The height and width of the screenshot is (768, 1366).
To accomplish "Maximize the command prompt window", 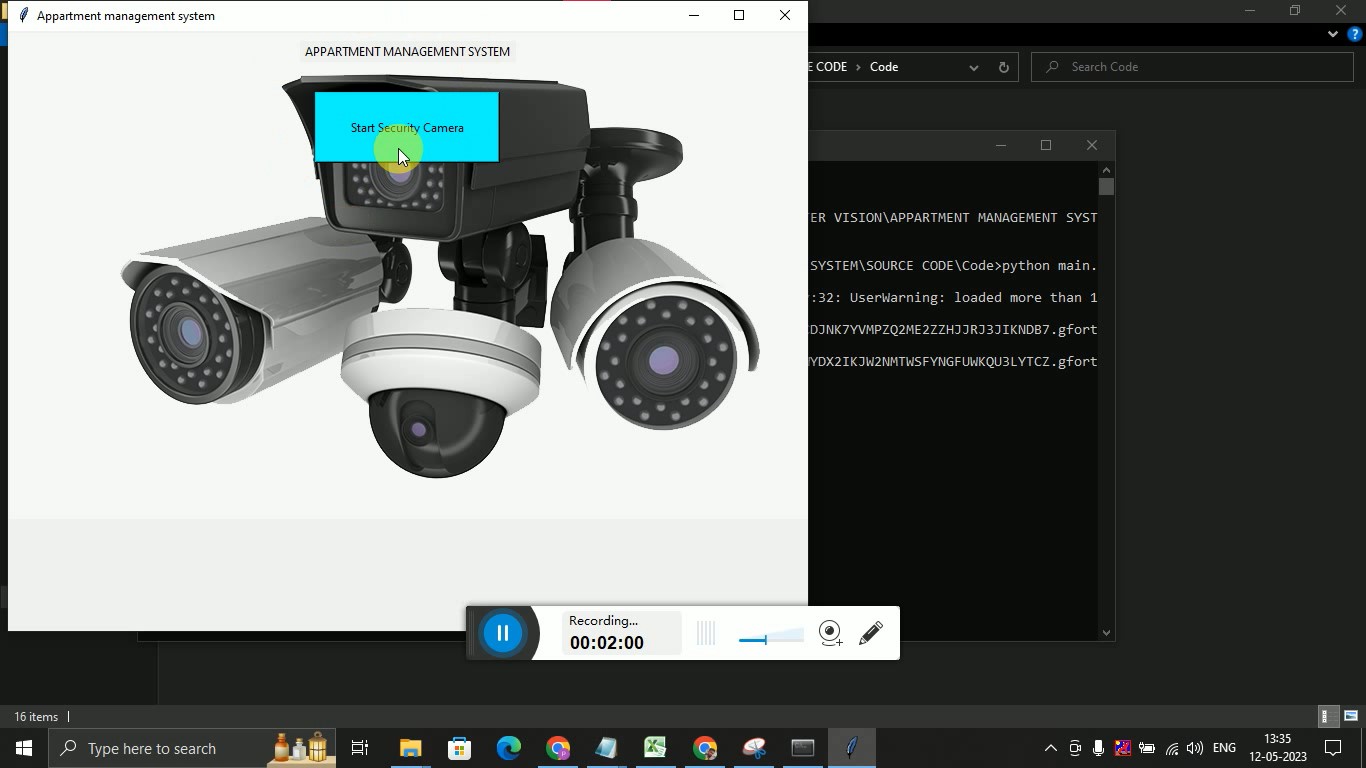I will tap(1046, 145).
